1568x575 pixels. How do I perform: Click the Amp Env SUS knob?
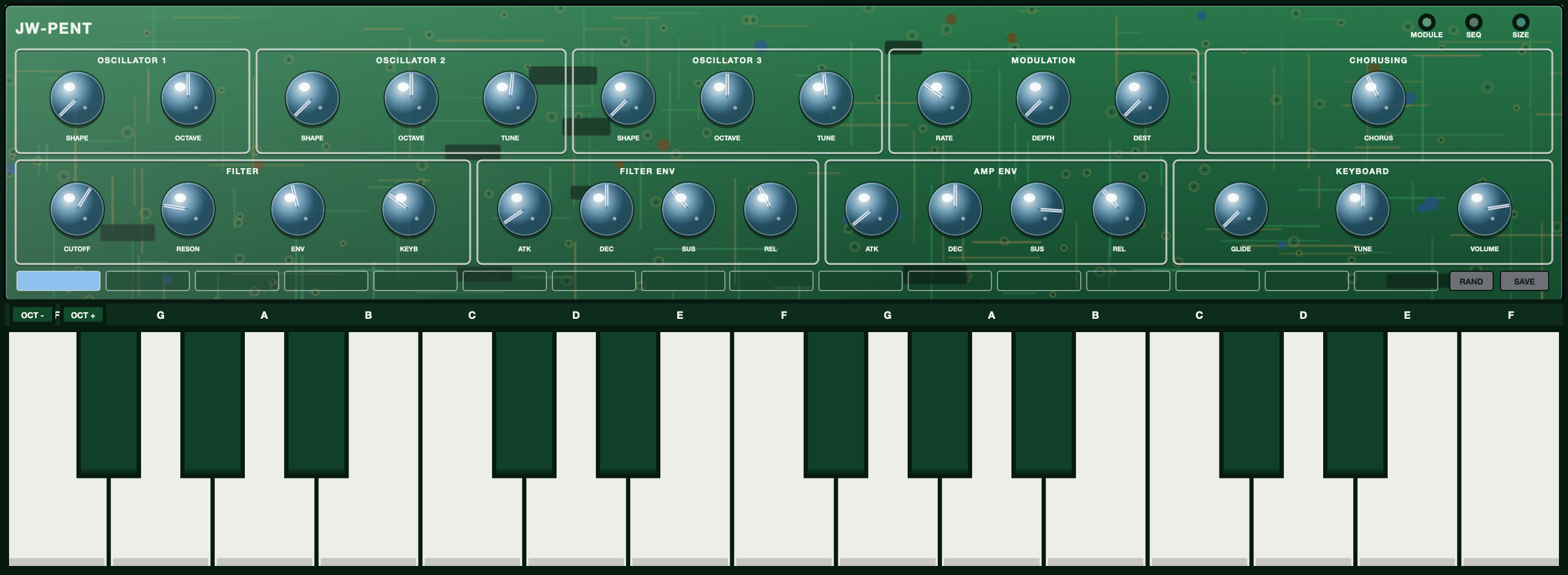(1037, 209)
